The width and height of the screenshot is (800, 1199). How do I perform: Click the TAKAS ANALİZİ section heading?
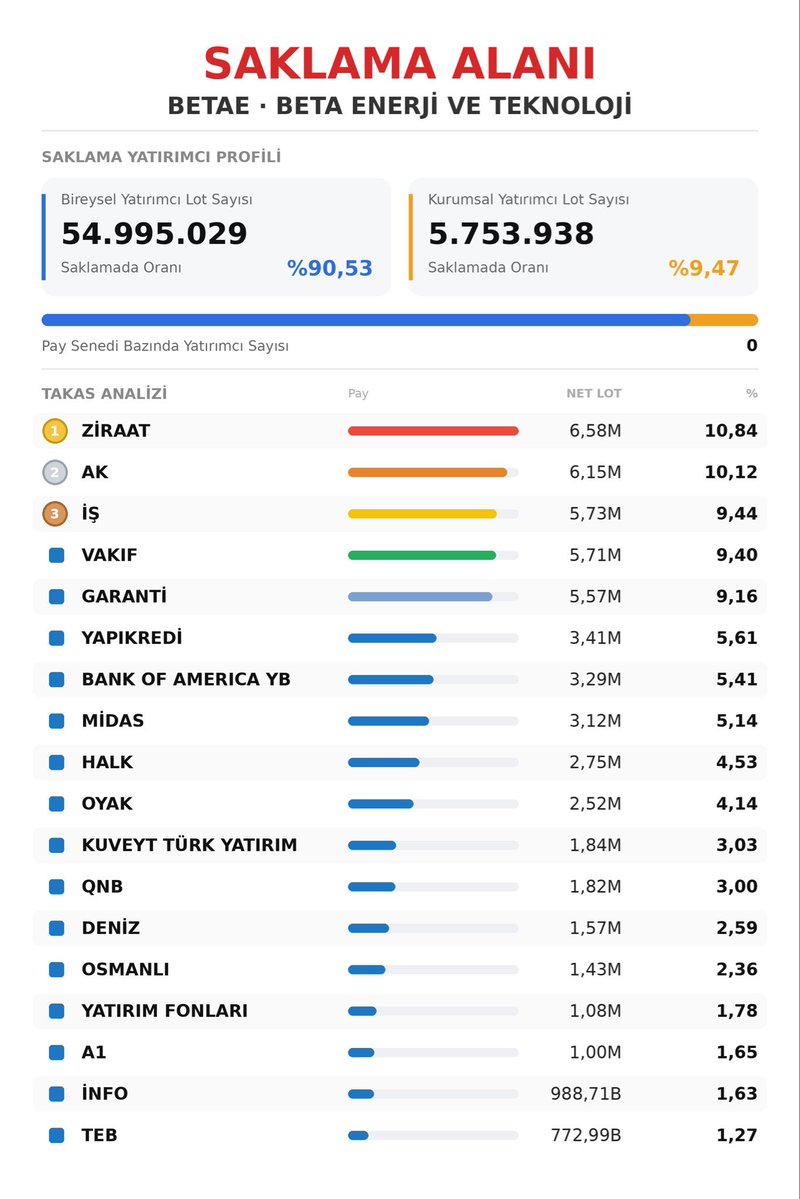[x=104, y=393]
